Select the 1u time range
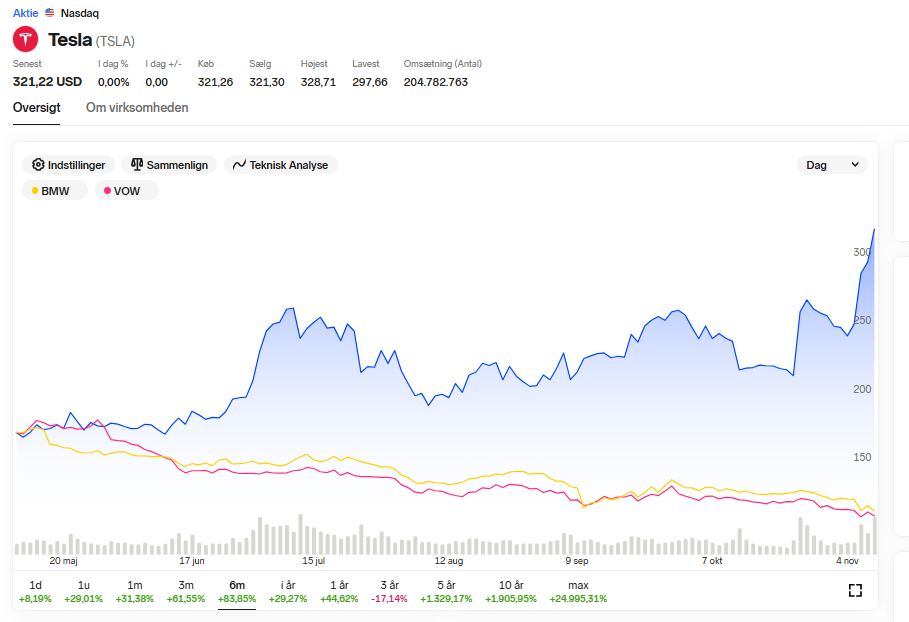 point(83,591)
